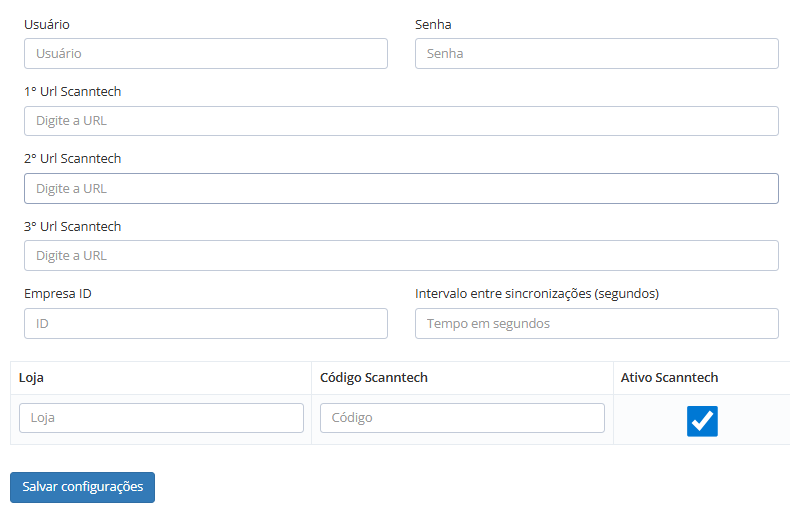Screen dimensions: 790x519
Task: Click the Intervalo entre sincronizações label
Action: (x=536, y=293)
